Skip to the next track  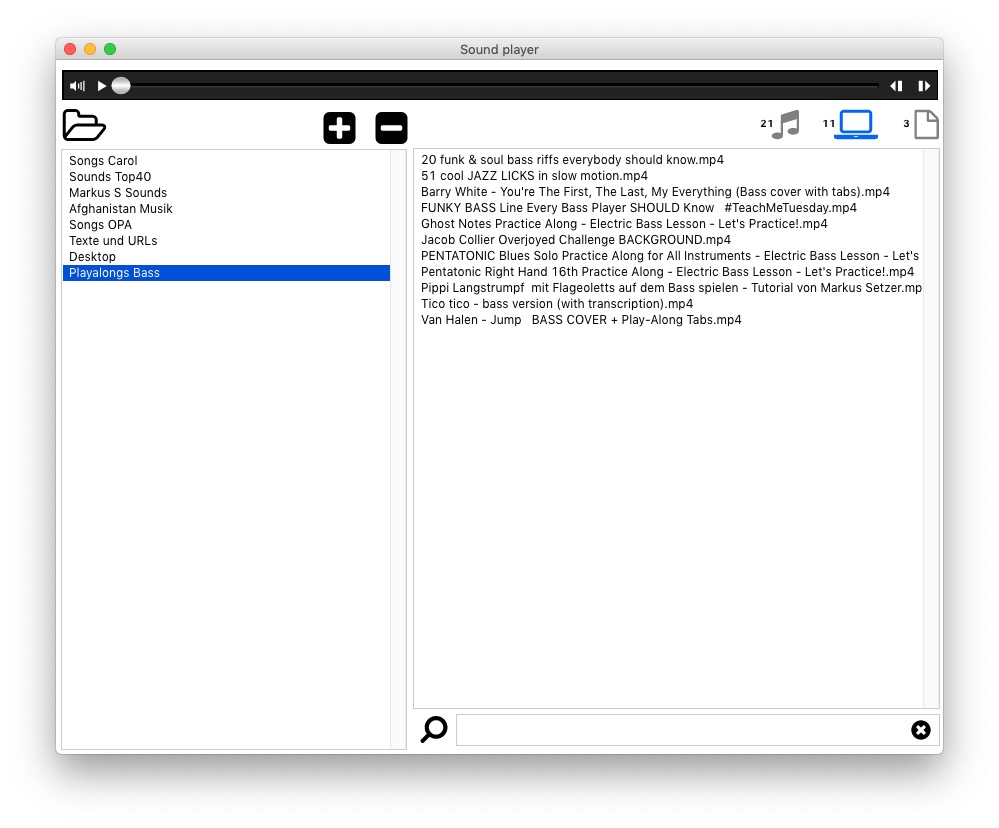pos(924,85)
